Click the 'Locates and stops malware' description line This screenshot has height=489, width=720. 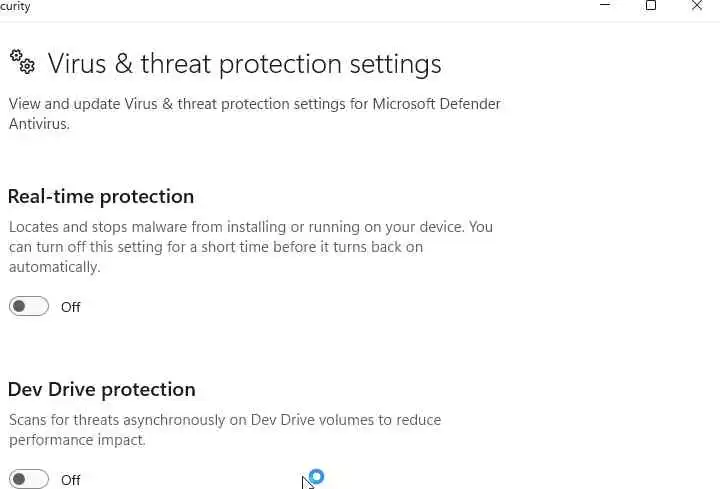point(250,227)
